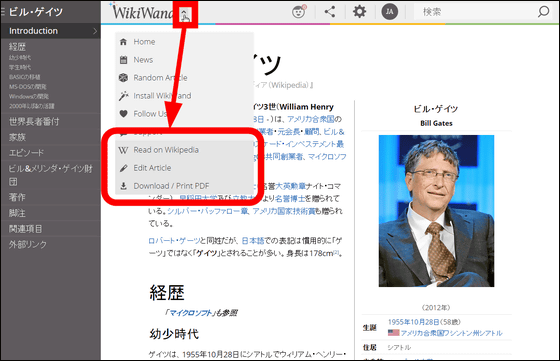Jump to 脚注 section in sidebar
The image size is (560, 361).
17,213
